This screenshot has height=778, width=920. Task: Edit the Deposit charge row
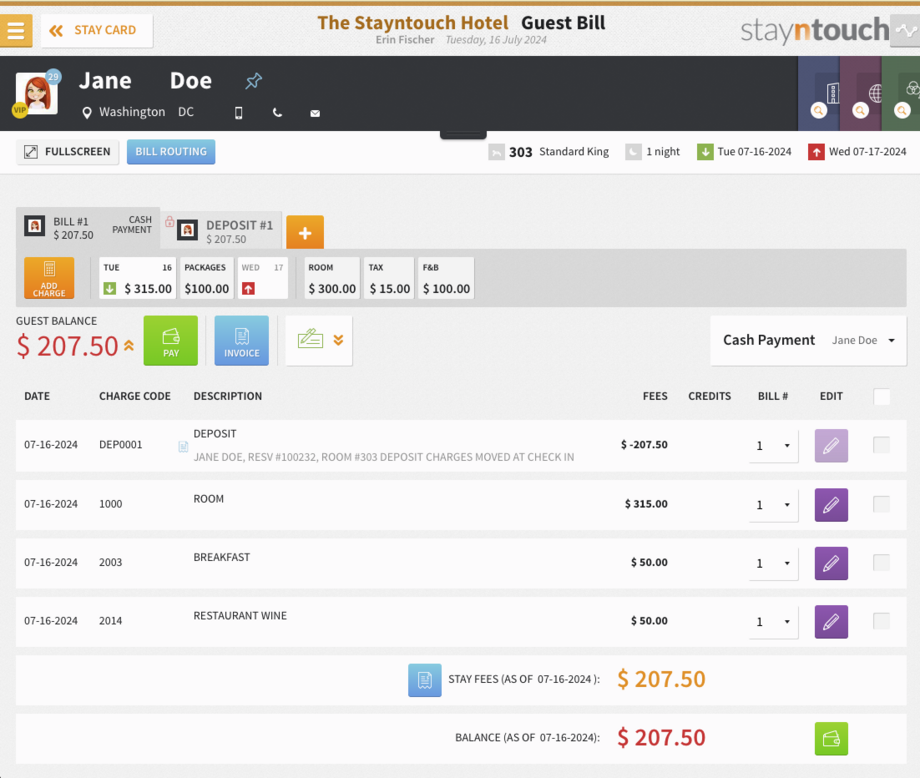coord(831,446)
